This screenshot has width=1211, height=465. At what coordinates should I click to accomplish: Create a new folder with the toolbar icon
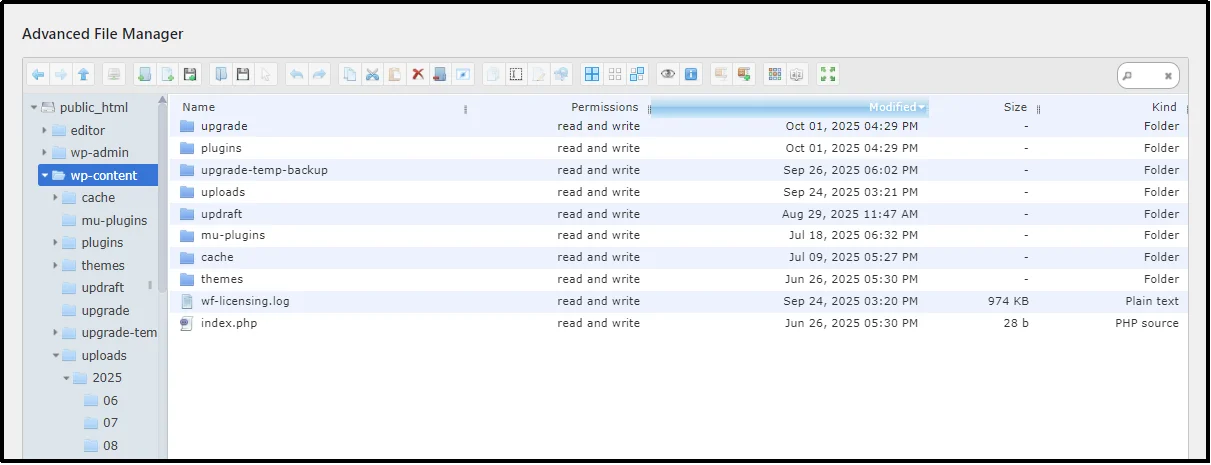(145, 74)
